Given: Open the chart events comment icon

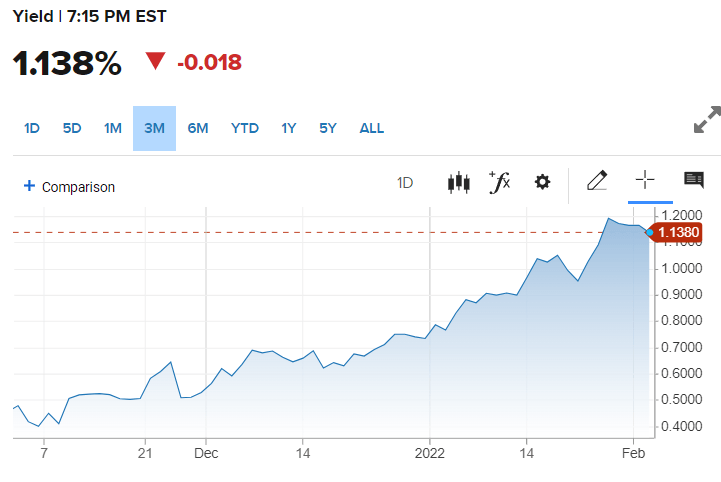Looking at the screenshot, I should [693, 180].
